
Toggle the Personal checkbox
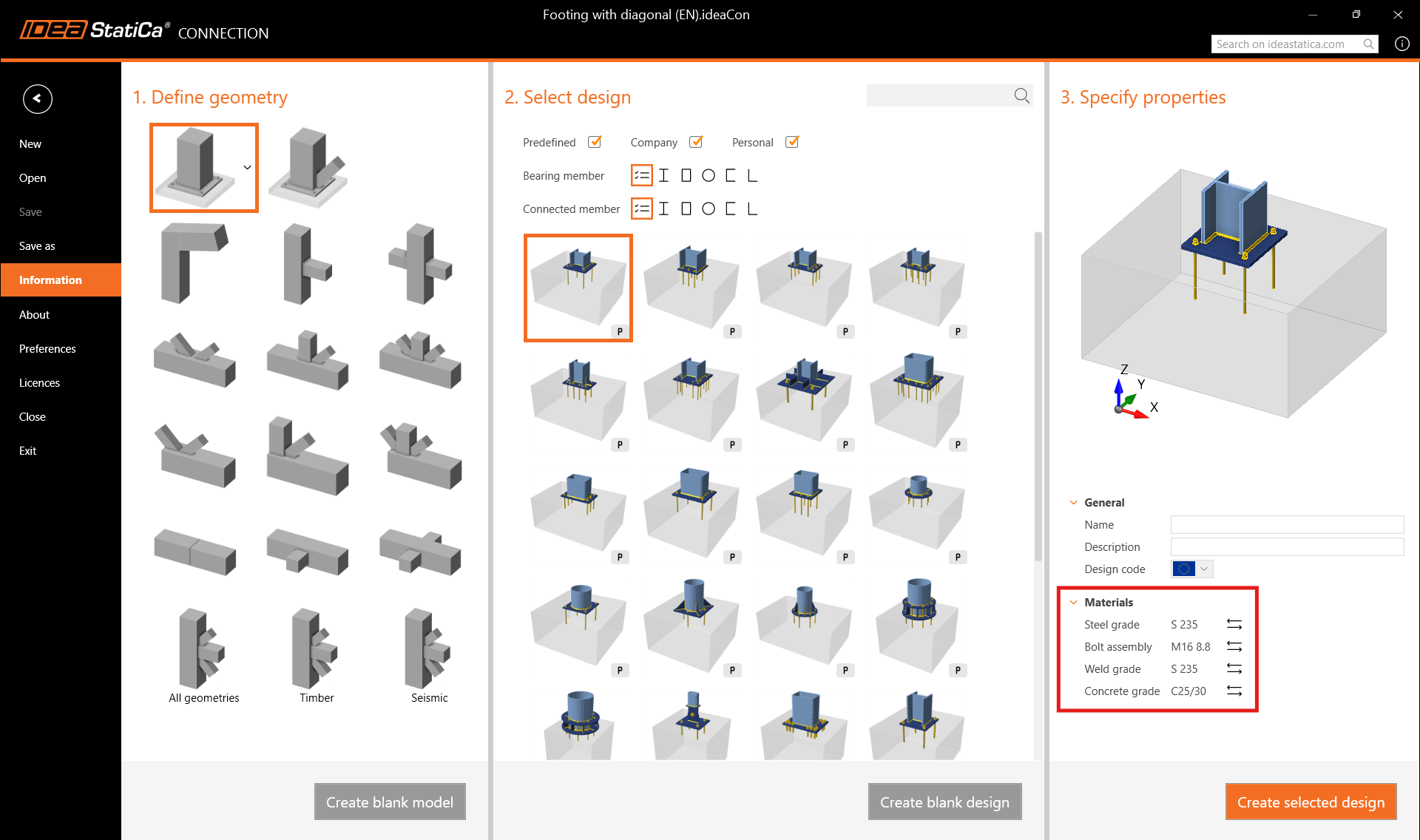click(792, 142)
